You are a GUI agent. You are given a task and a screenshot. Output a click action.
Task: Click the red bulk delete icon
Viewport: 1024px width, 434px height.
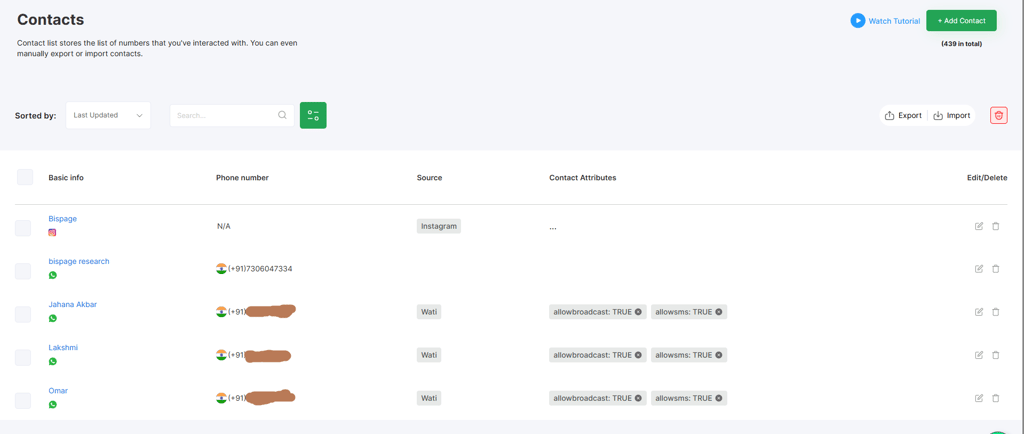click(999, 116)
